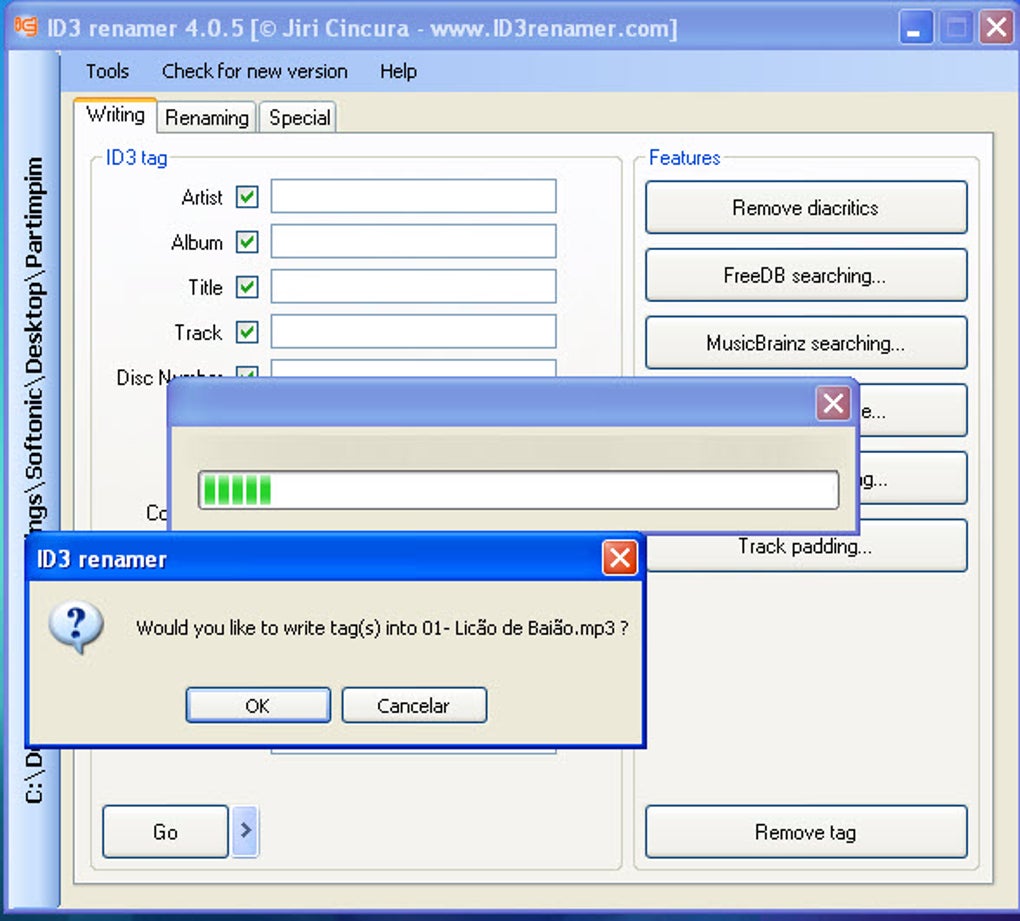
Task: Click the Go button
Action: pos(165,831)
